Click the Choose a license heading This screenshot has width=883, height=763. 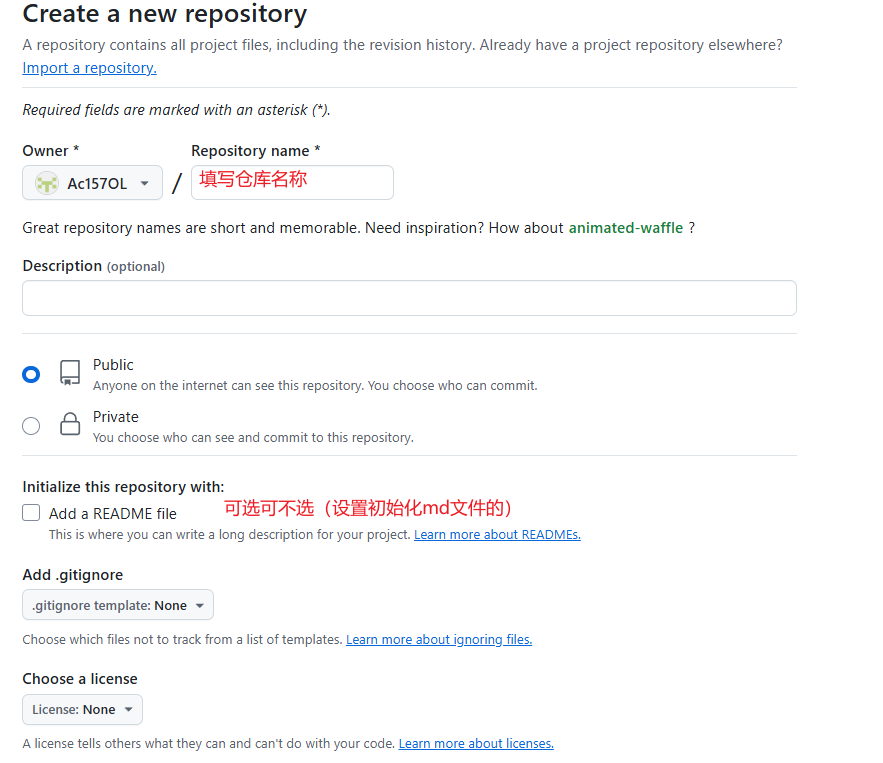[x=80, y=679]
